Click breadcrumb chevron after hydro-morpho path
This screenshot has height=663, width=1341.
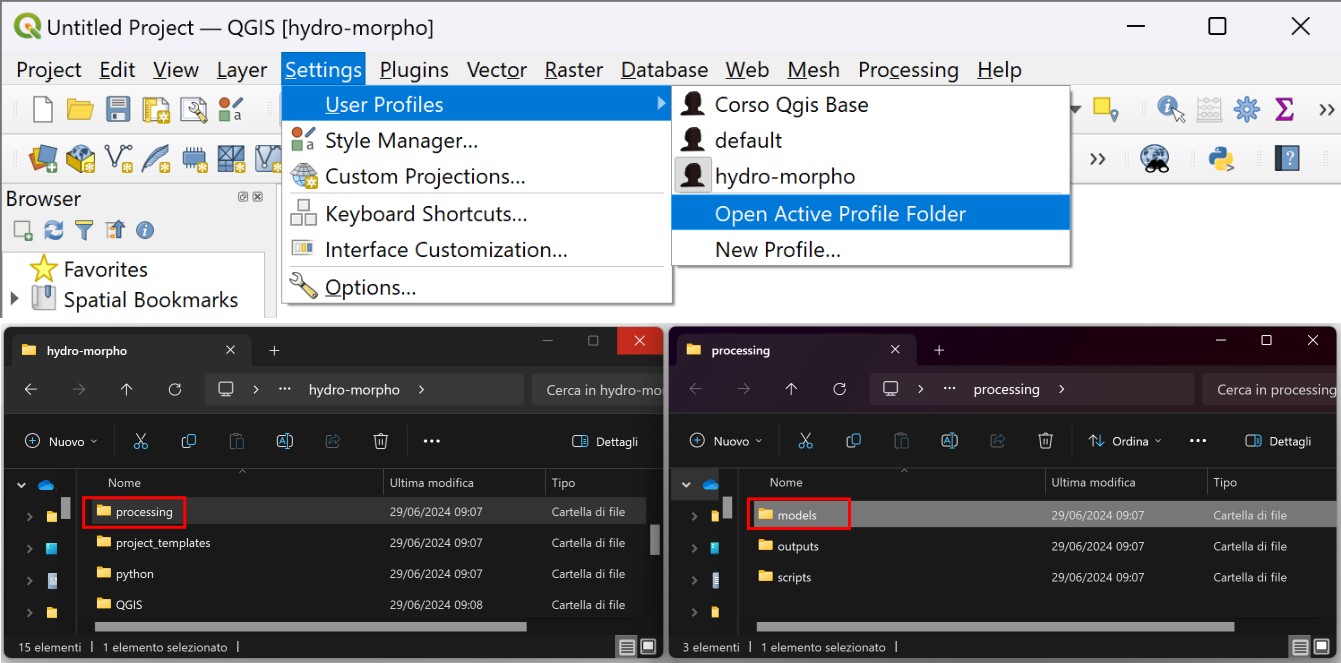[x=421, y=390]
